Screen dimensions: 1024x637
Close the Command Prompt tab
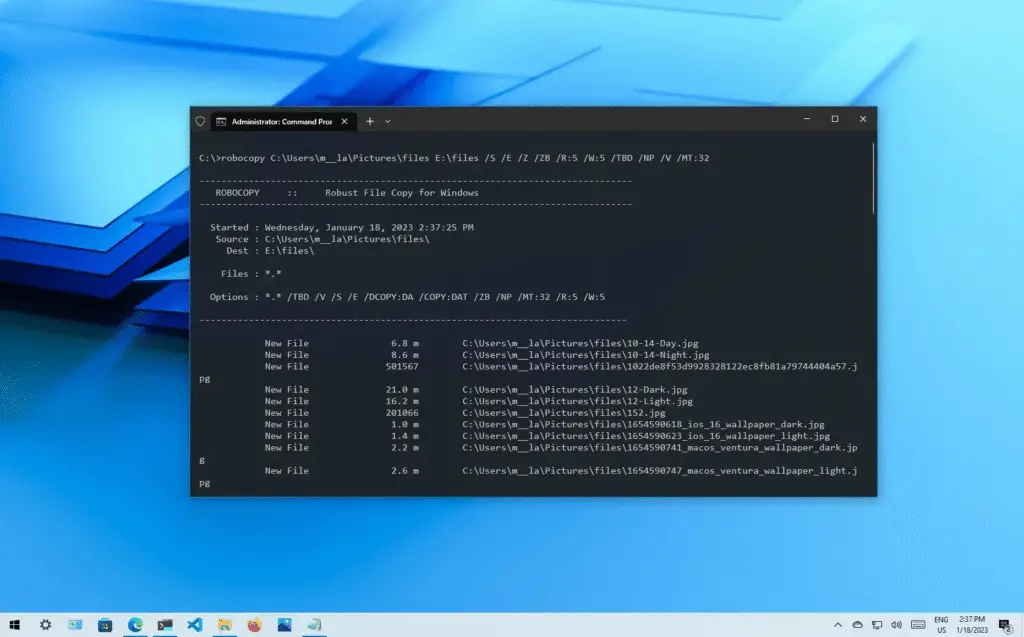[x=343, y=120]
